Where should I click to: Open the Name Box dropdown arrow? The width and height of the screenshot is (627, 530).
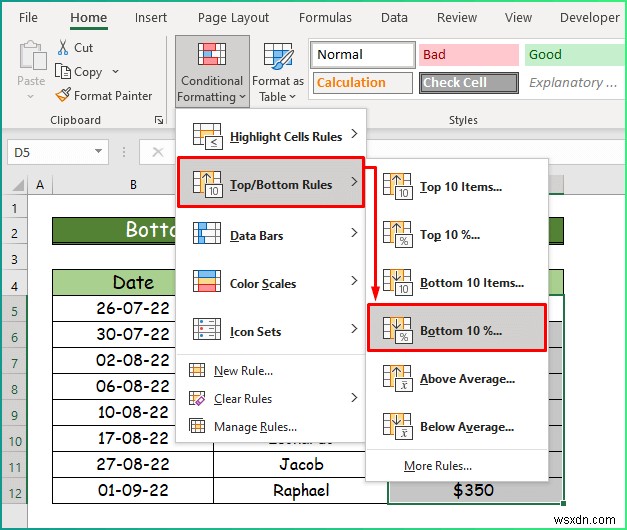coord(98,151)
